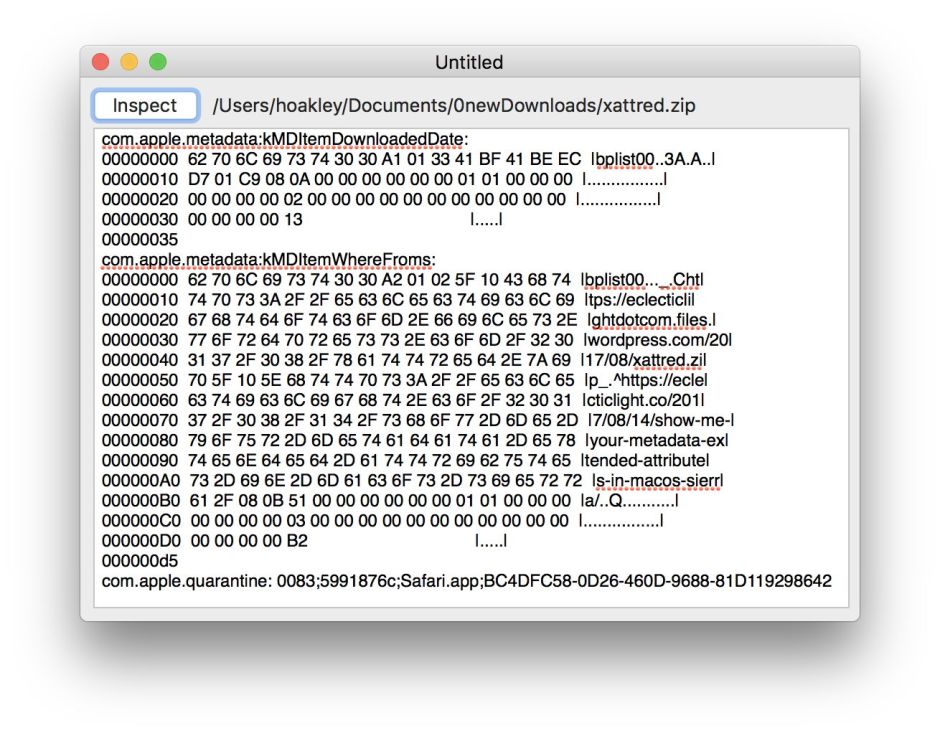Click the Untitled window title
The height and width of the screenshot is (736, 940).
pyautogui.click(x=469, y=62)
